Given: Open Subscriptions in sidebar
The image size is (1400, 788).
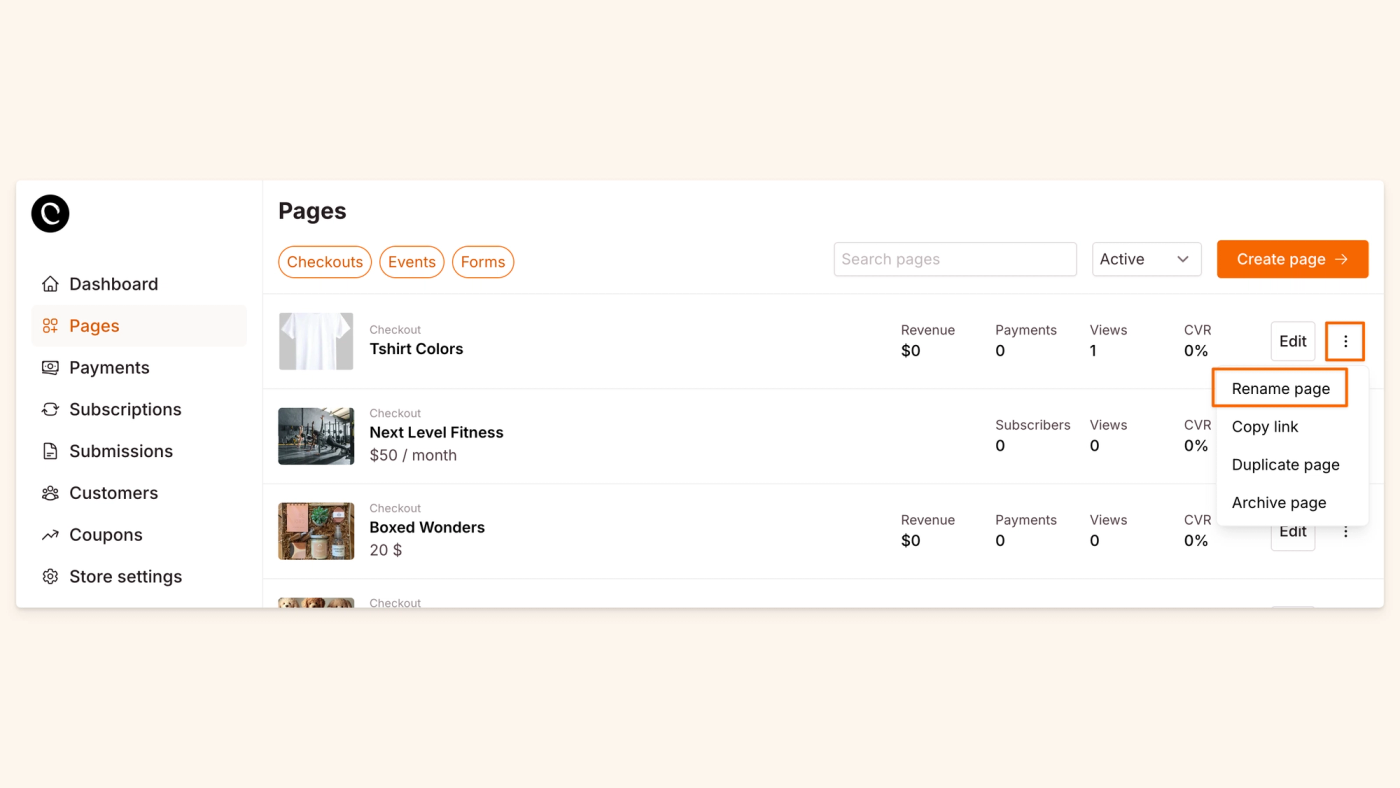Looking at the screenshot, I should (139, 410).
